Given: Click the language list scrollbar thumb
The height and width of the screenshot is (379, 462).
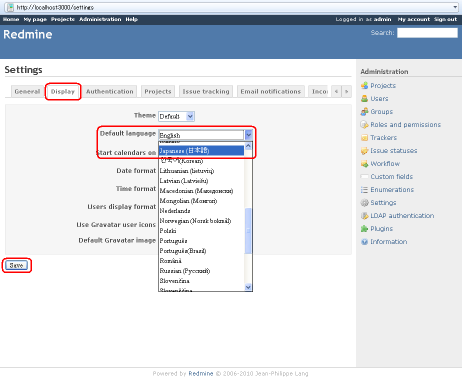Looking at the screenshot, I should tap(248, 231).
